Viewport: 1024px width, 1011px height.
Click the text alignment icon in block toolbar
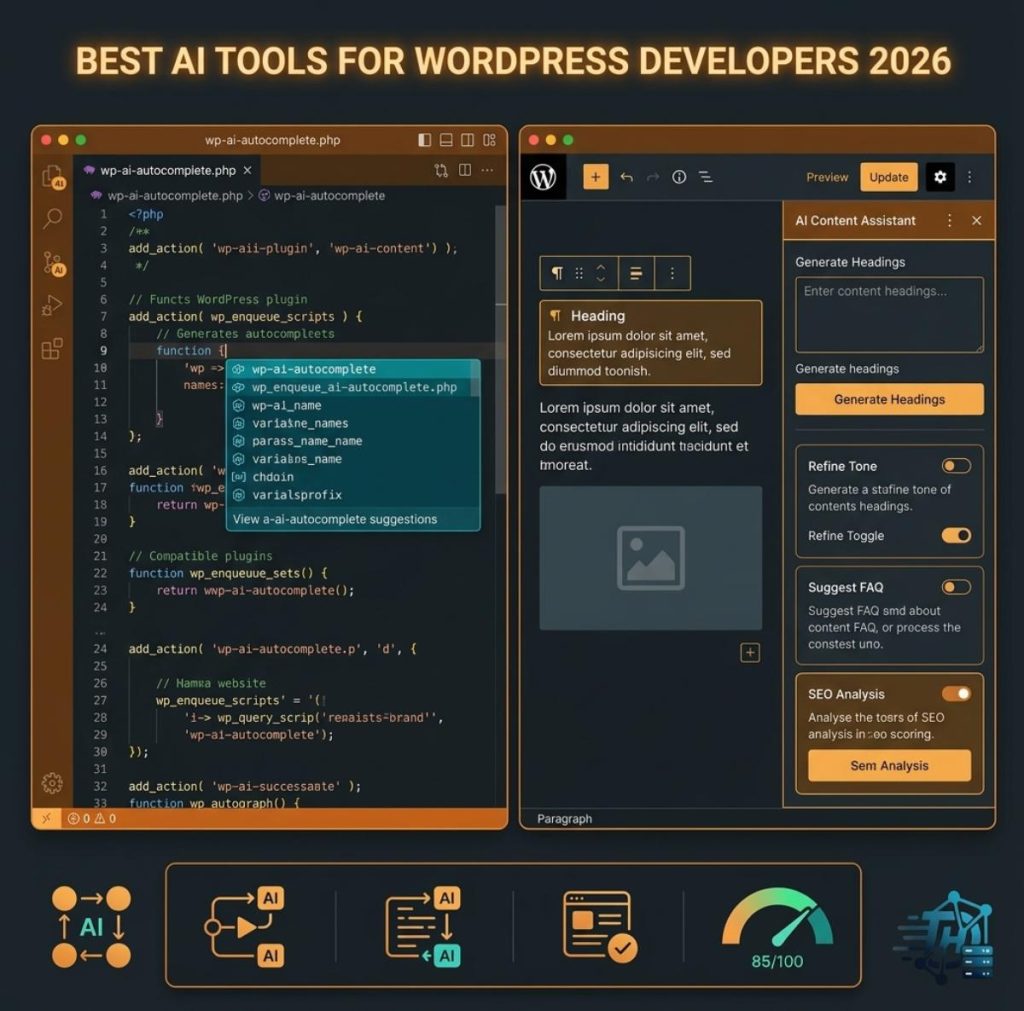point(635,273)
